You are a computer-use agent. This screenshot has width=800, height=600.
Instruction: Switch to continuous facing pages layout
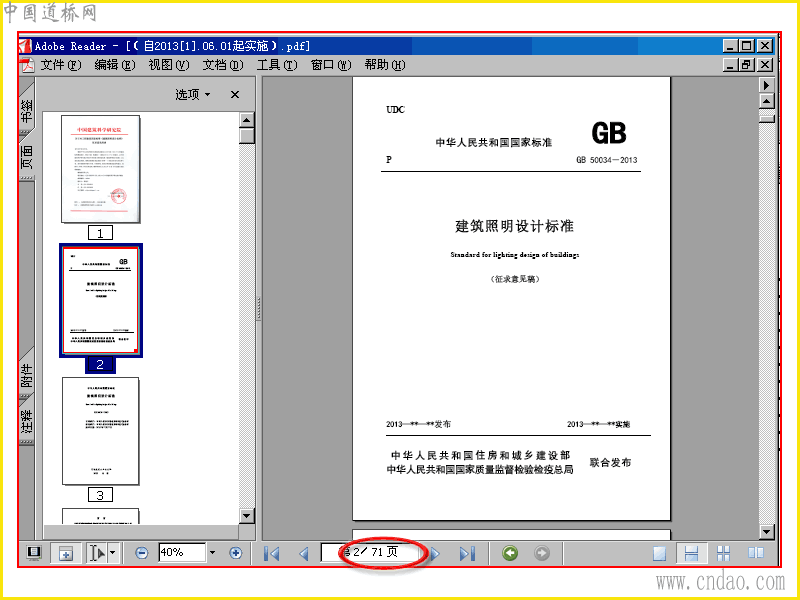(723, 553)
